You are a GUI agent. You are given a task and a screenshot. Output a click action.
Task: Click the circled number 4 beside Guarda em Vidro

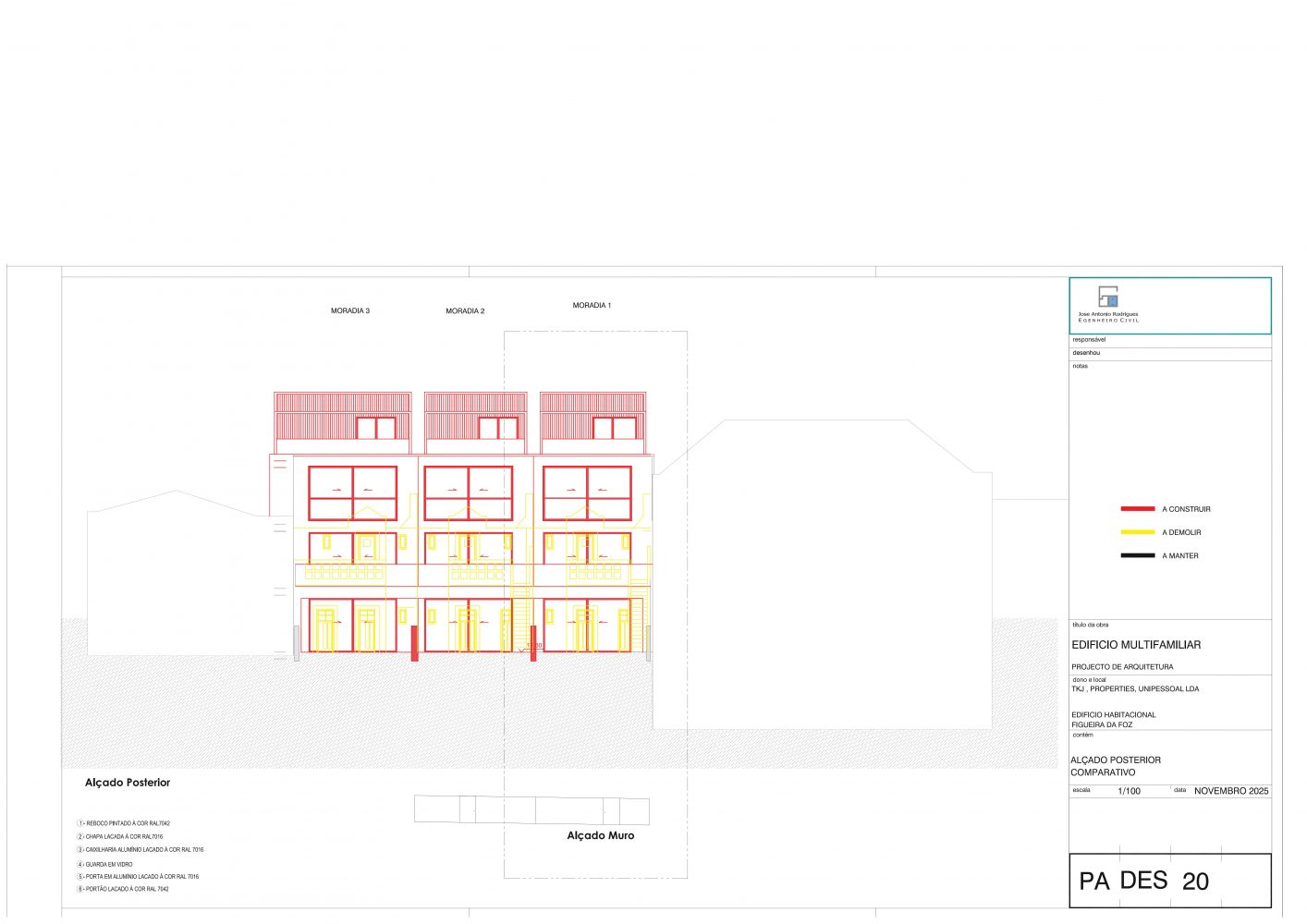pos(80,864)
